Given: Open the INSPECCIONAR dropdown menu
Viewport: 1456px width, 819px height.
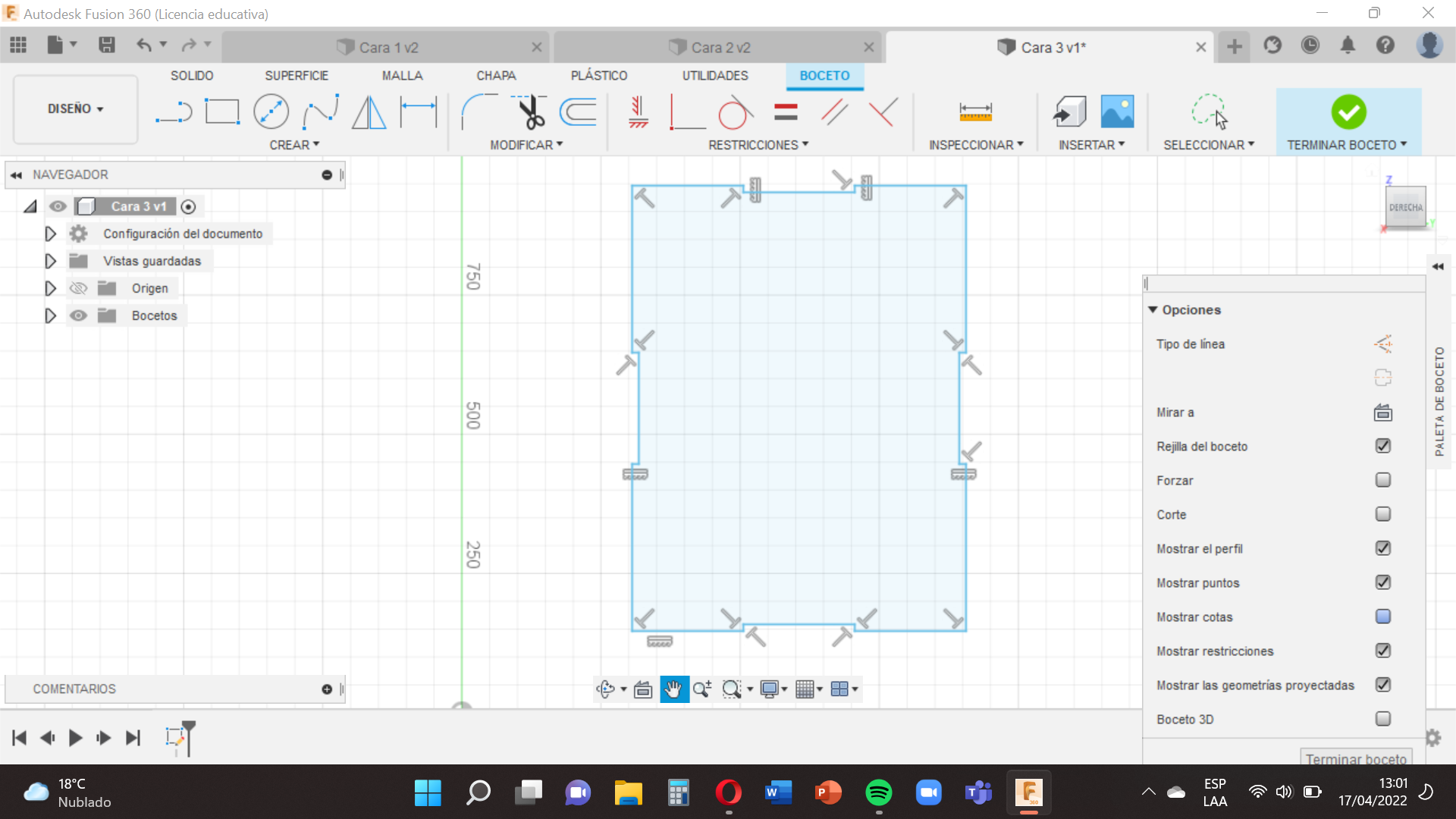Looking at the screenshot, I should point(976,145).
